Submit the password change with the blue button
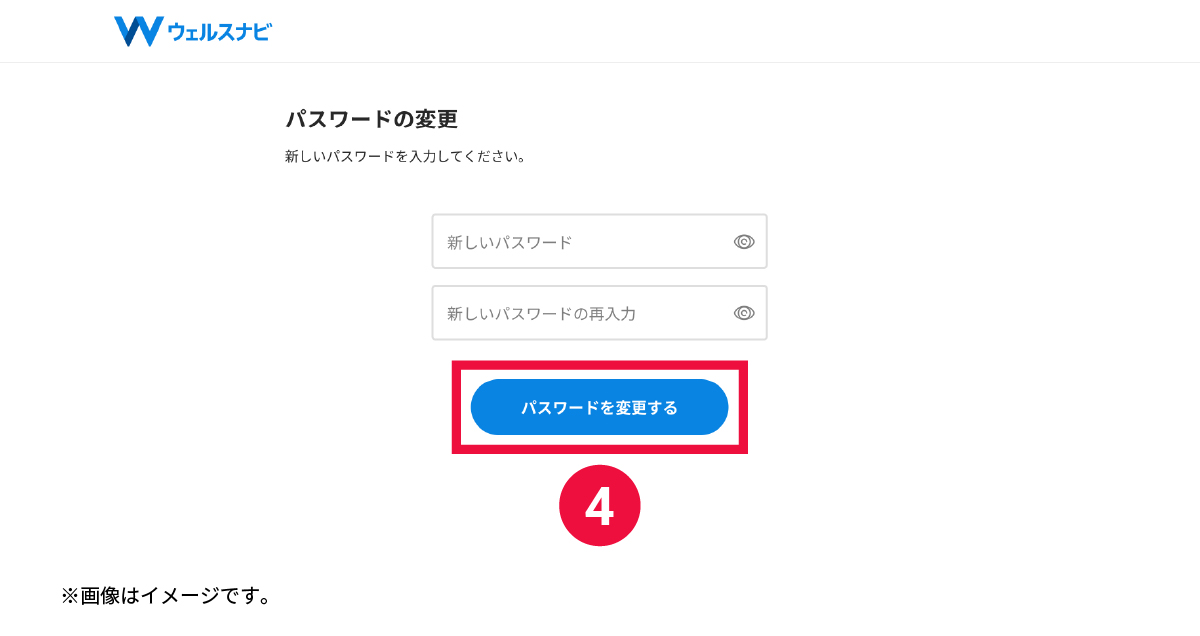1200x636 pixels. pyautogui.click(x=599, y=407)
